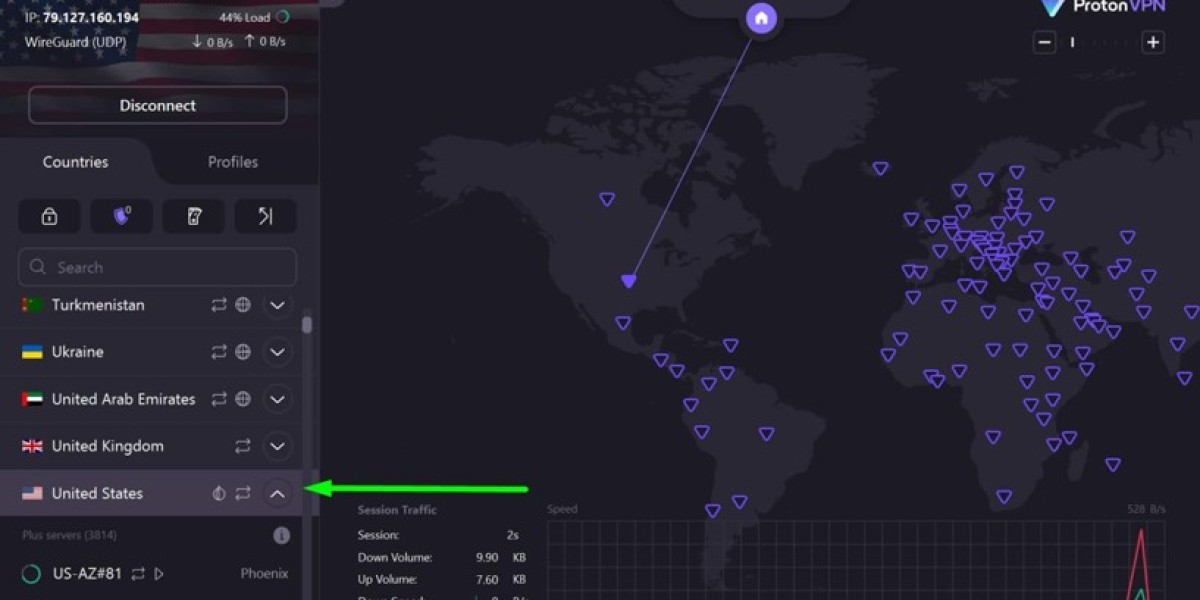The image size is (1200, 600).
Task: Click the globe icon for Turkmenistan
Action: 243,305
